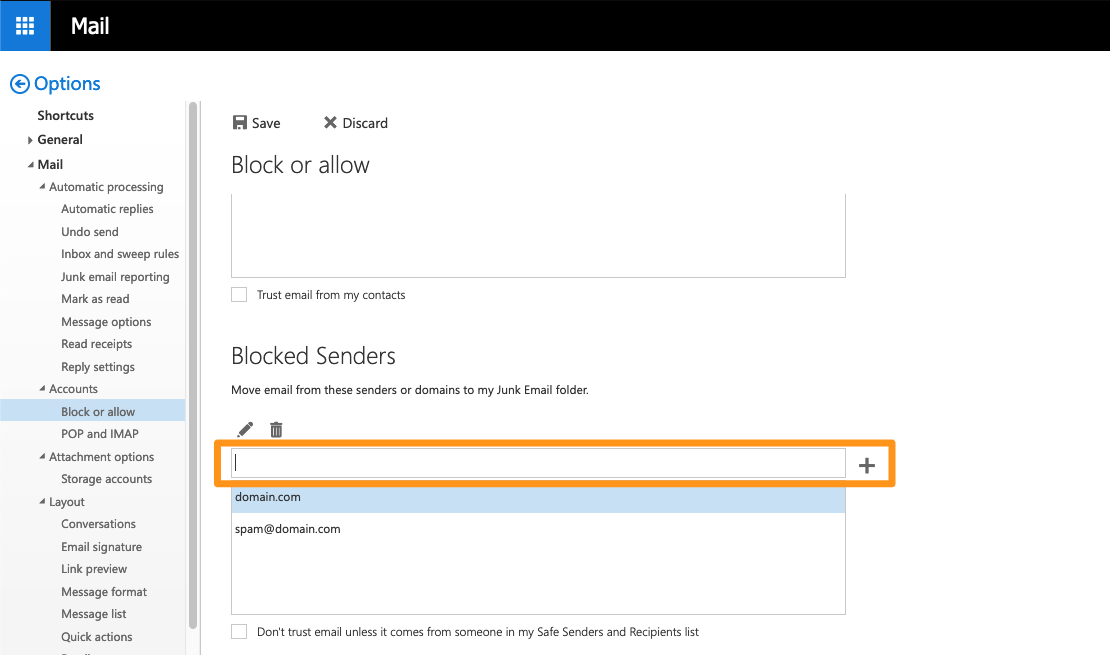1110x655 pixels.
Task: Click the Discard X icon
Action: click(330, 123)
